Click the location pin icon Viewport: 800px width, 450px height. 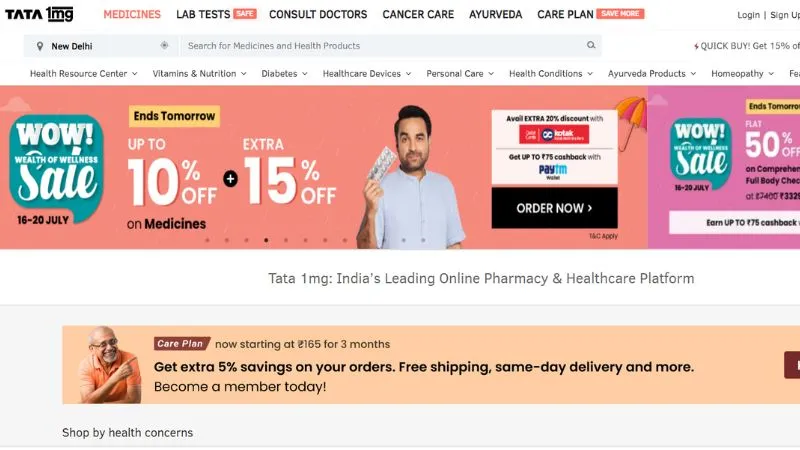coord(40,46)
